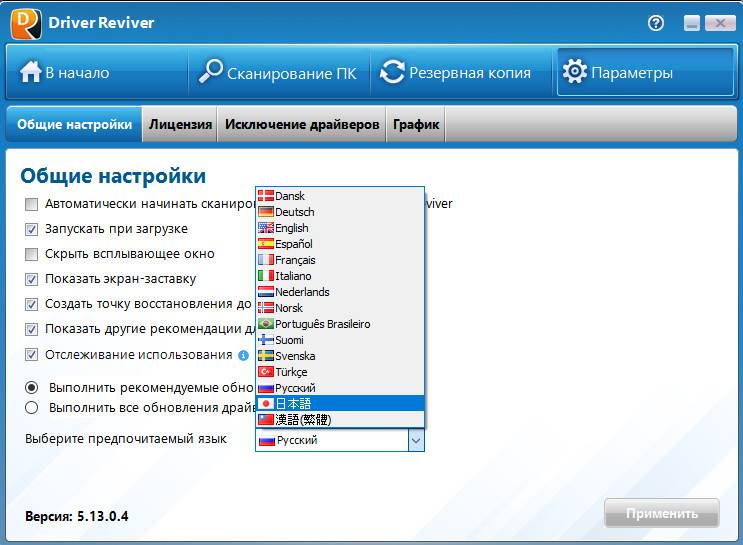Go to В начало section
743x545 pixels.
click(x=97, y=73)
